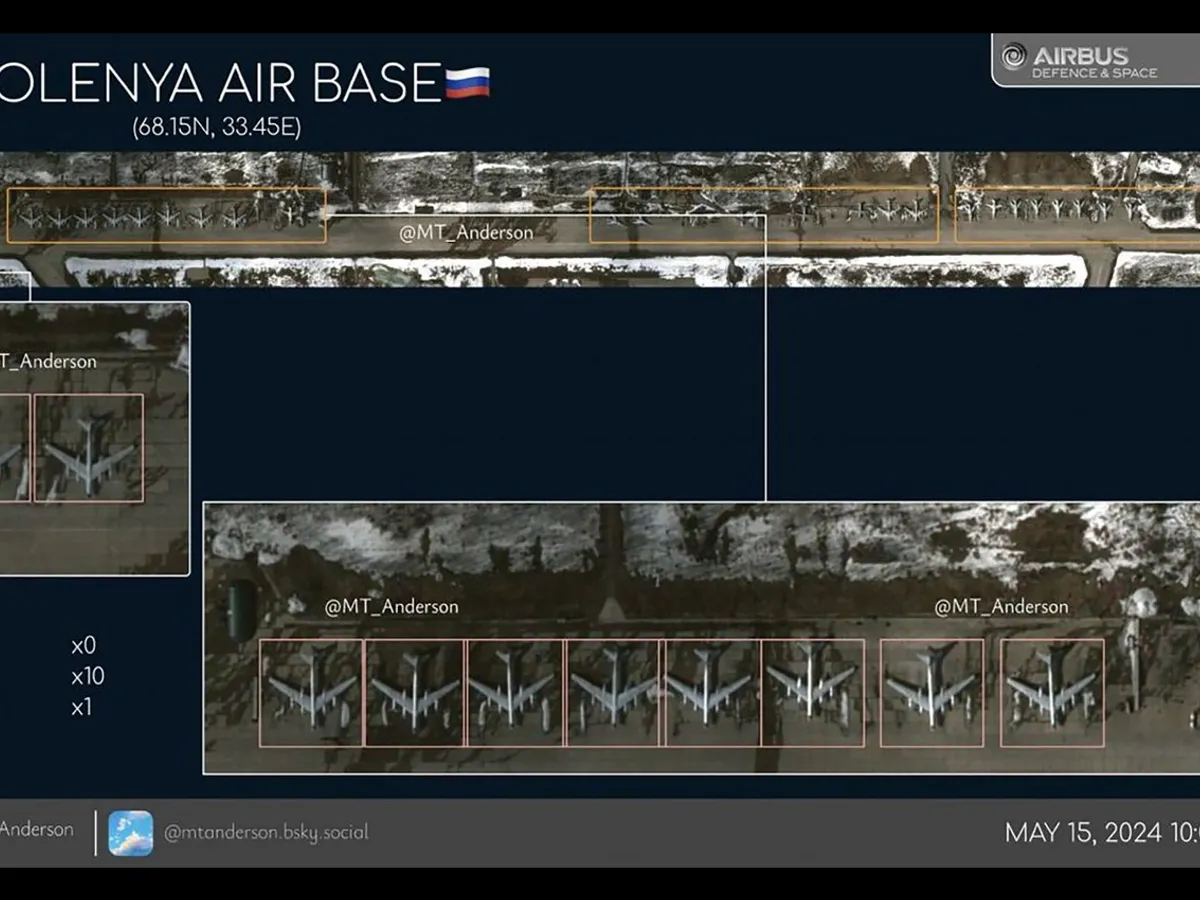Click the coordinates (68.15N, 33.45E)
This screenshot has width=1200, height=900.
pyautogui.click(x=216, y=128)
